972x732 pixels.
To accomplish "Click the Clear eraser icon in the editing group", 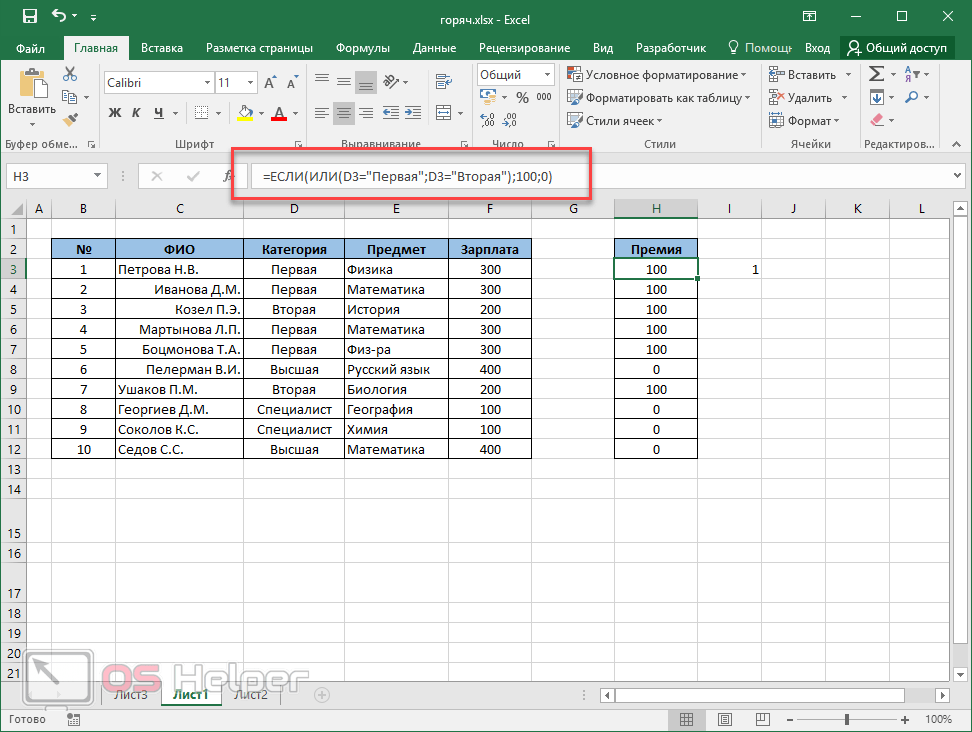I will pyautogui.click(x=877, y=120).
